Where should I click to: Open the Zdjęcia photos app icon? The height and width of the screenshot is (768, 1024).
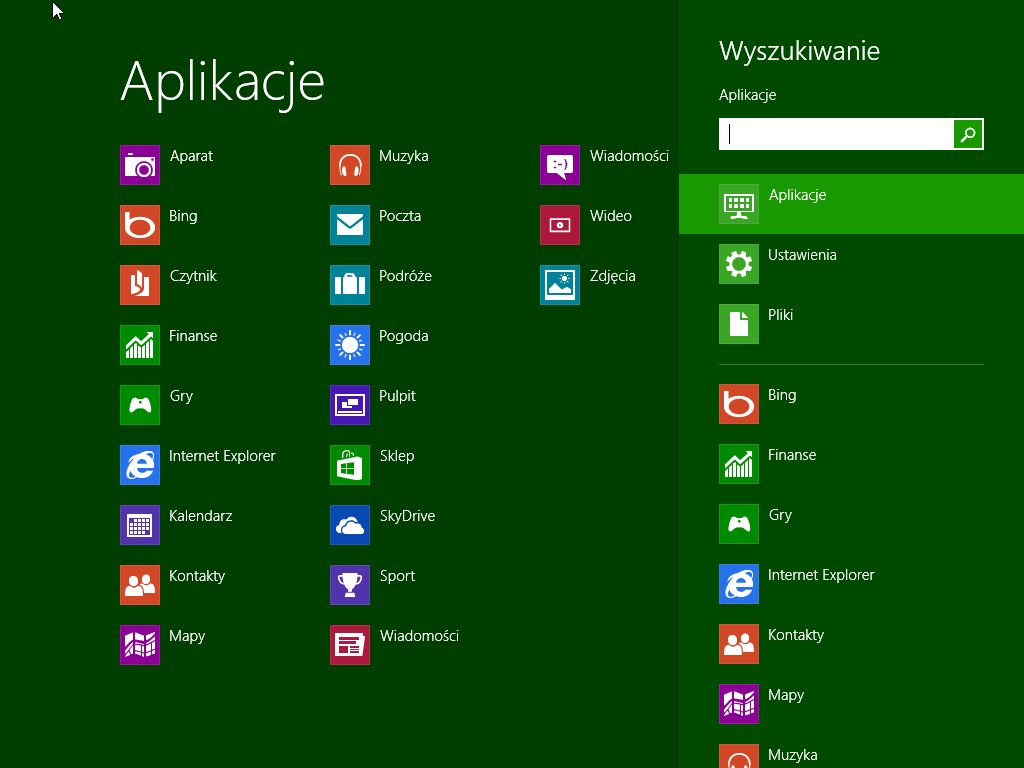[x=560, y=285]
